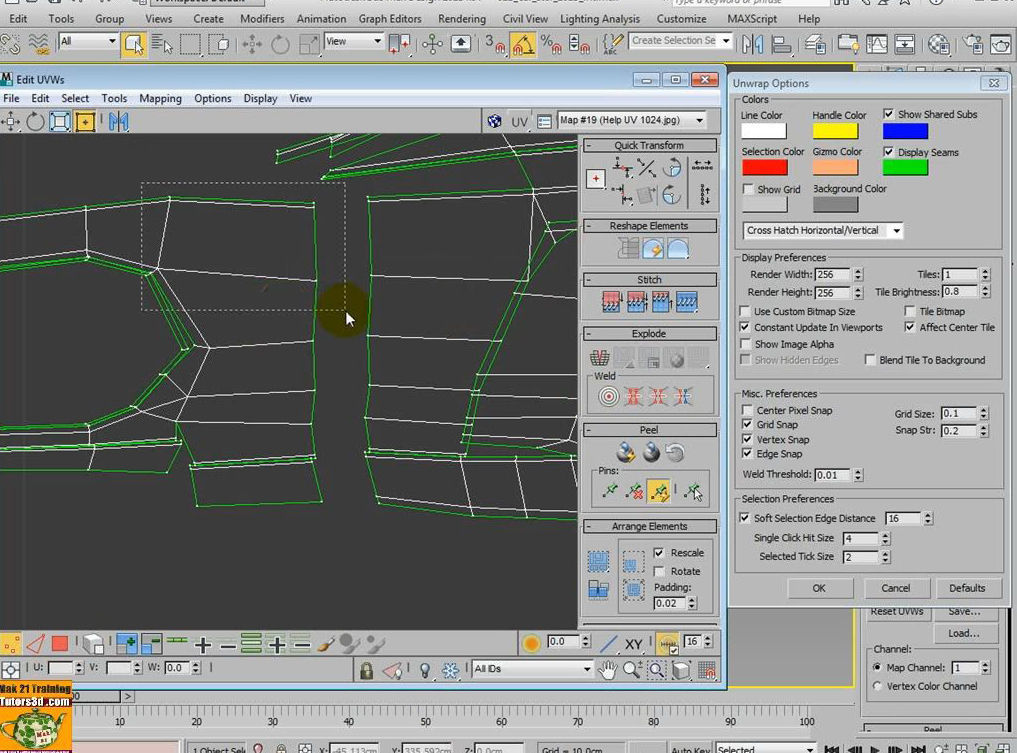
Task: Click the Selection Color red swatch
Action: click(x=765, y=167)
